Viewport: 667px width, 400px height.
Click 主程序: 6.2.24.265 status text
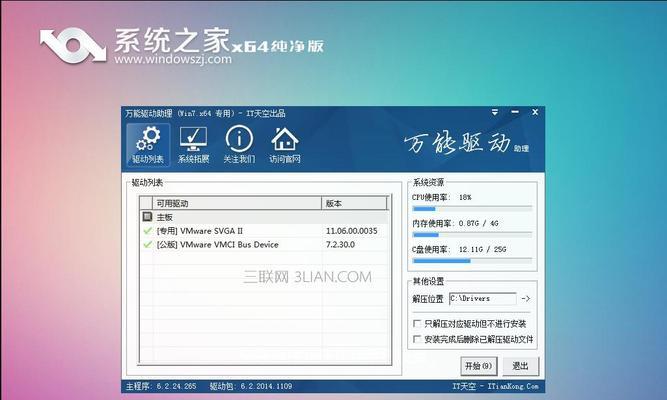click(161, 386)
